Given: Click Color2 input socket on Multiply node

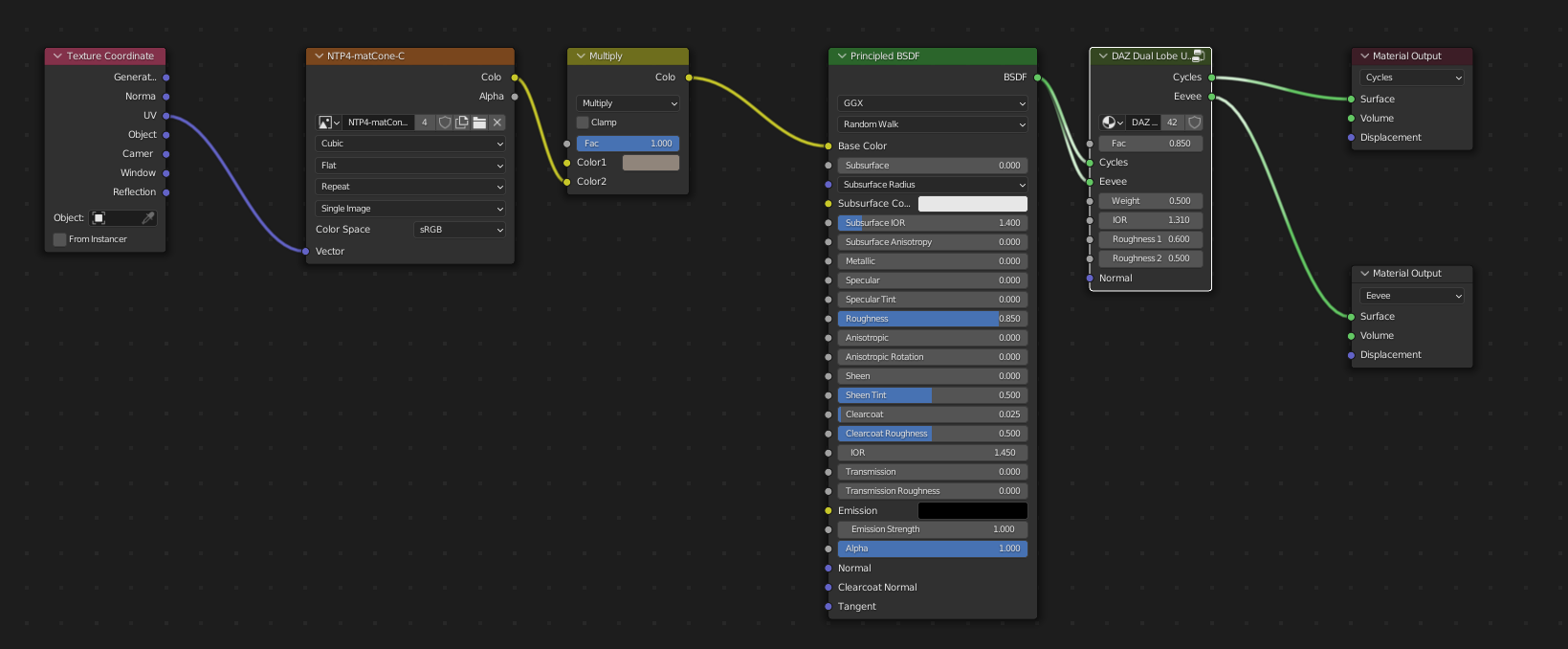Looking at the screenshot, I should [567, 182].
